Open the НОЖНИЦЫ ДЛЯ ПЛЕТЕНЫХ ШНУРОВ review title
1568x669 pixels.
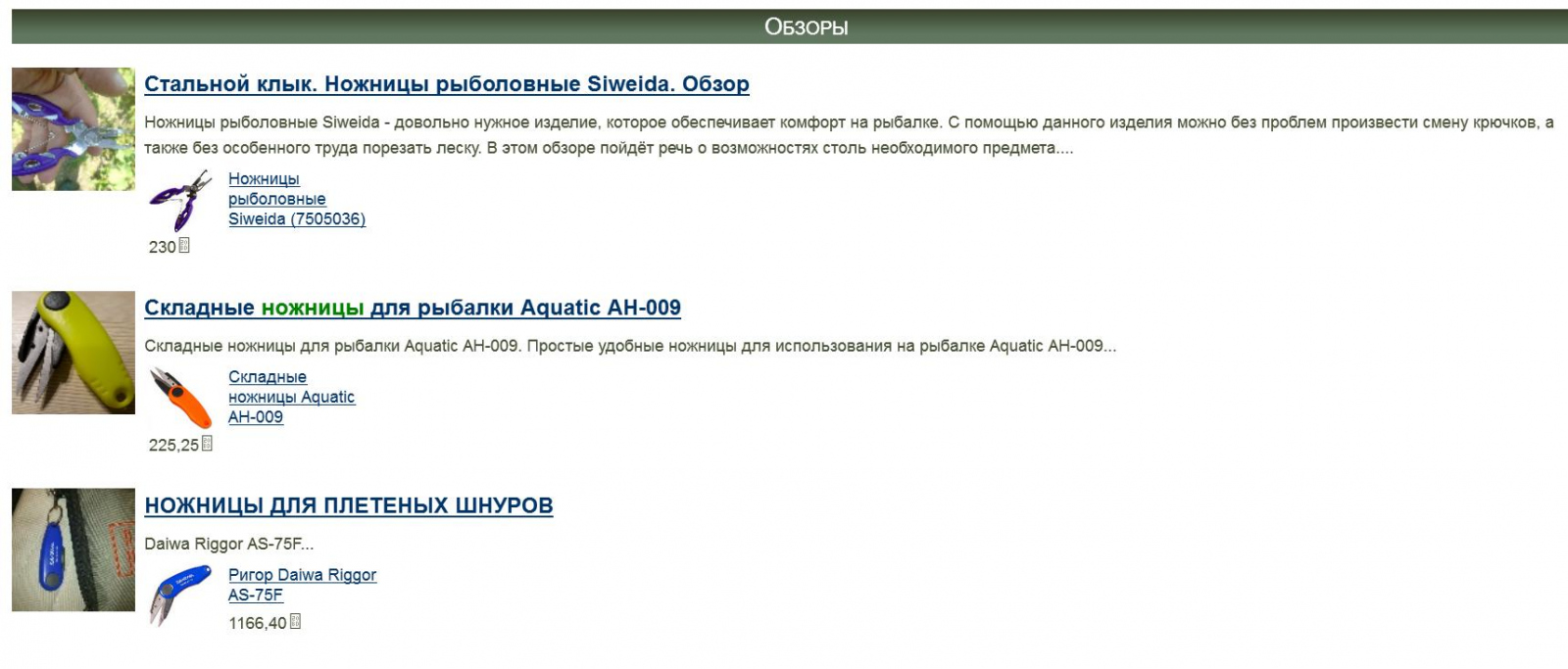point(349,505)
